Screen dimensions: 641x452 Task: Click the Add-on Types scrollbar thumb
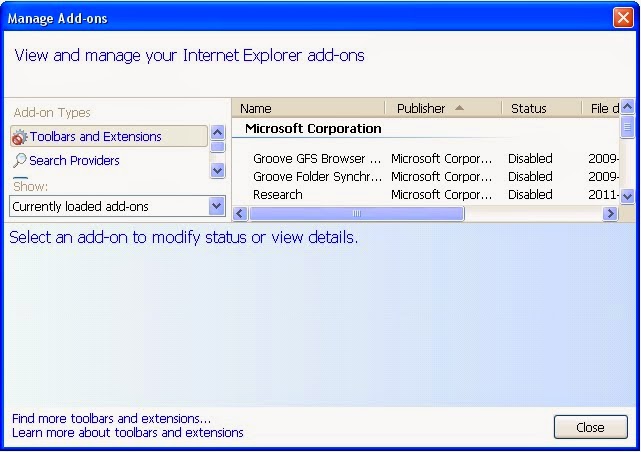217,147
